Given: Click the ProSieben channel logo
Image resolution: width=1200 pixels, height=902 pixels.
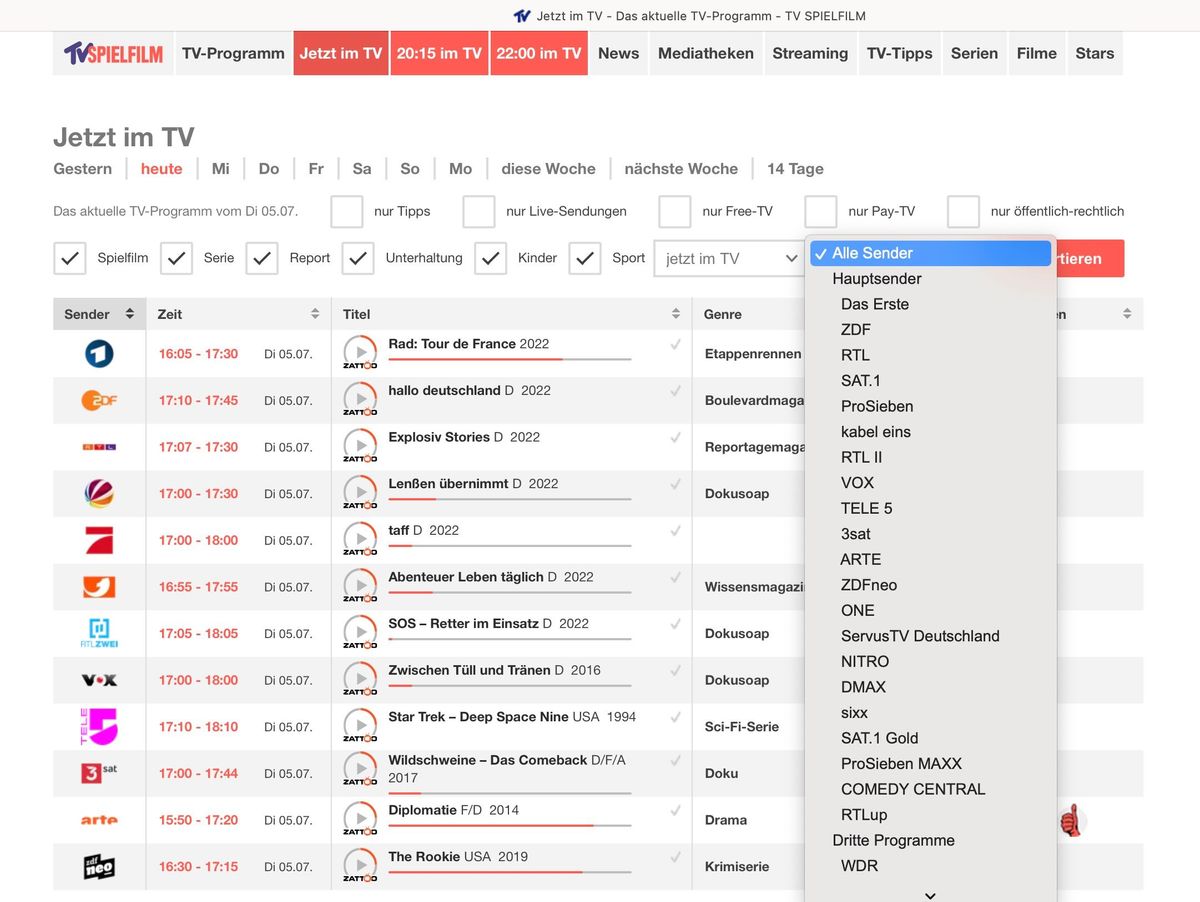Looking at the screenshot, I should pyautogui.click(x=99, y=540).
